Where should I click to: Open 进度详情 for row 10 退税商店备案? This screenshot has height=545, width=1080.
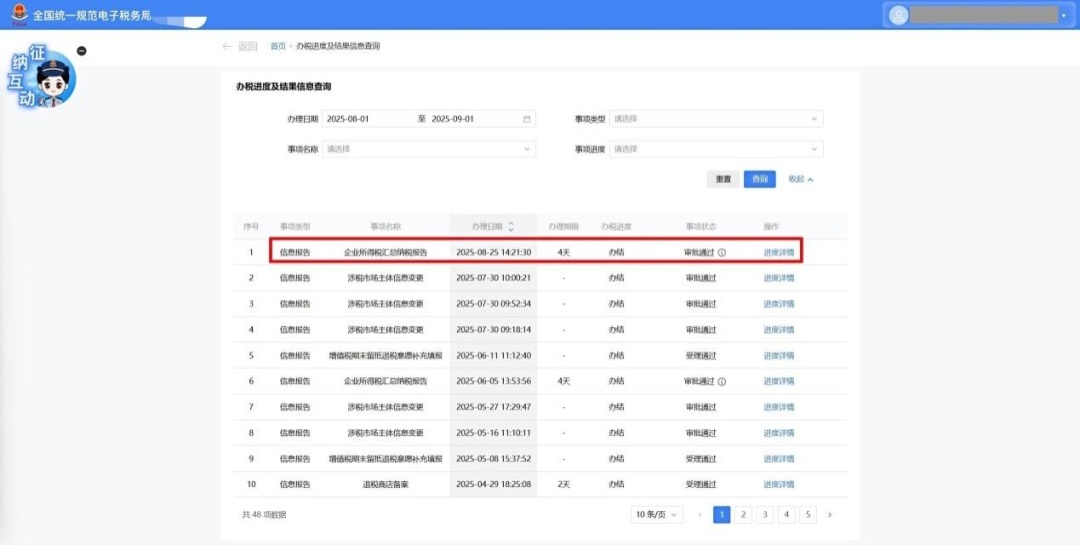pyautogui.click(x=778, y=484)
